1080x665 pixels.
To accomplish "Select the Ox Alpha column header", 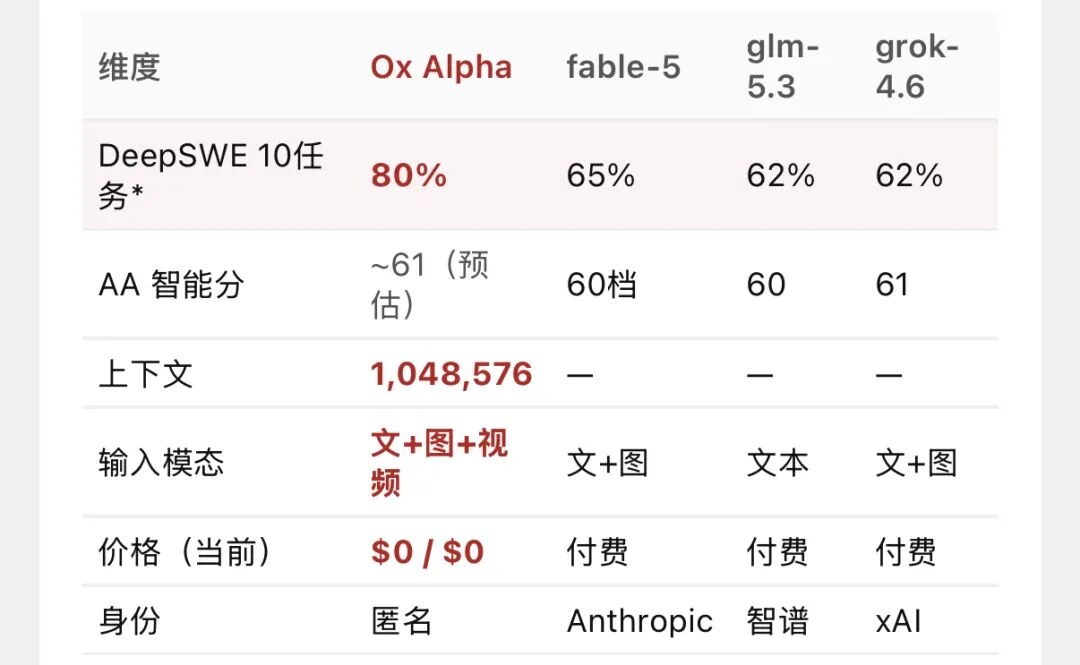I will pyautogui.click(x=441, y=68).
